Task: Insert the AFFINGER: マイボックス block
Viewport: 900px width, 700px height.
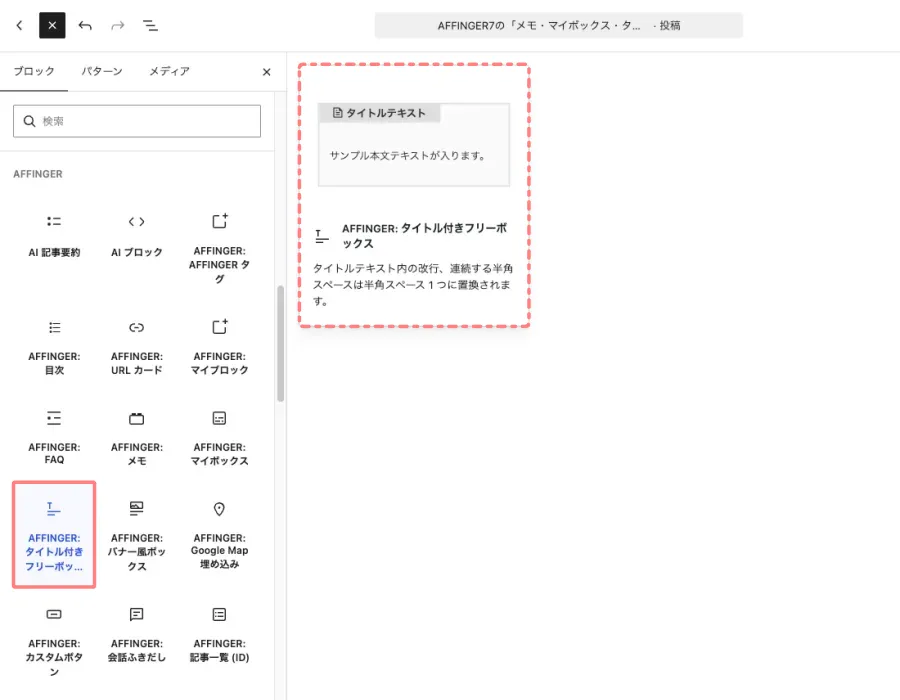Action: click(x=219, y=438)
